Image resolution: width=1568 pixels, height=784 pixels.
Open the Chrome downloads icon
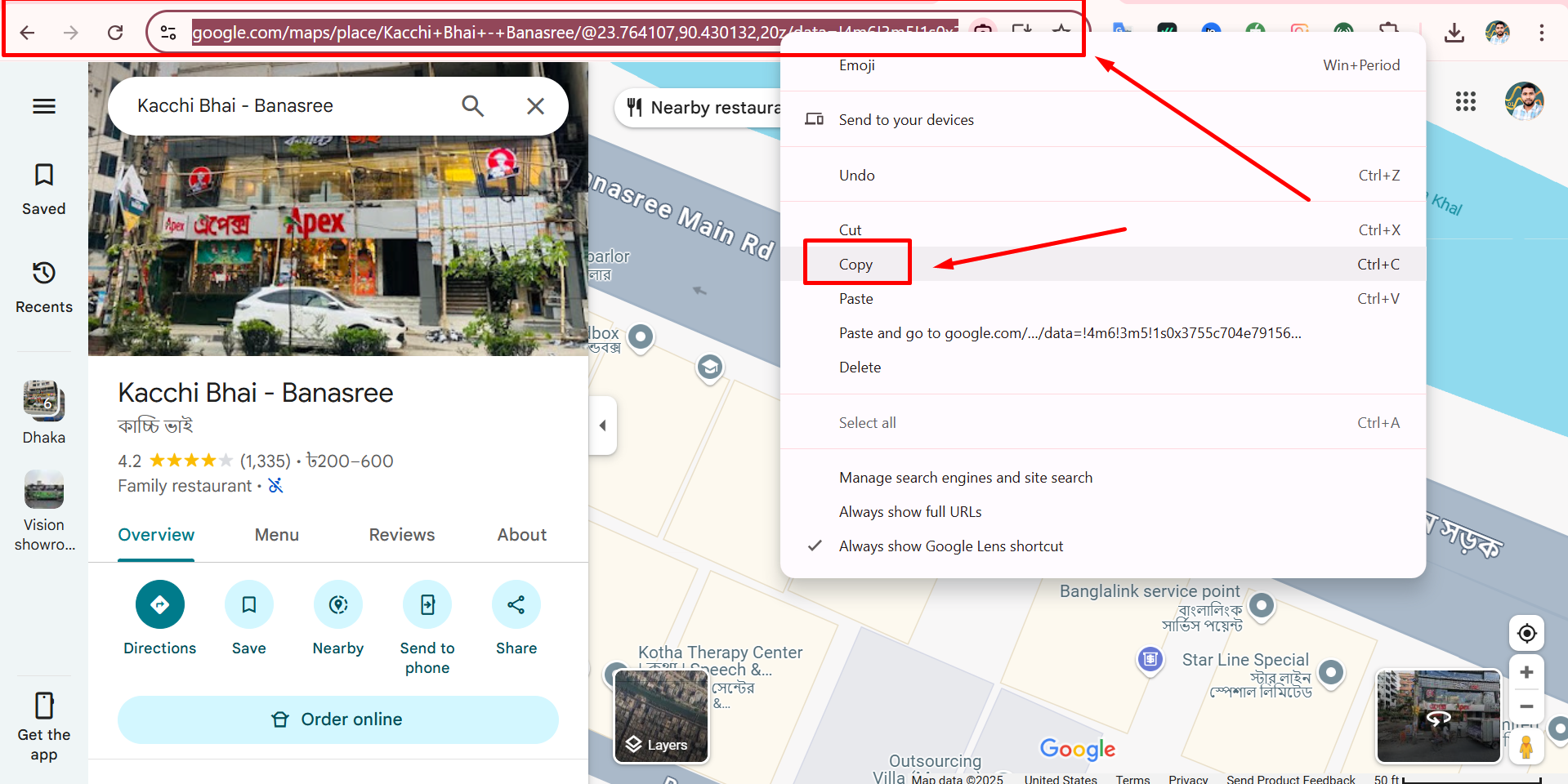(1454, 33)
